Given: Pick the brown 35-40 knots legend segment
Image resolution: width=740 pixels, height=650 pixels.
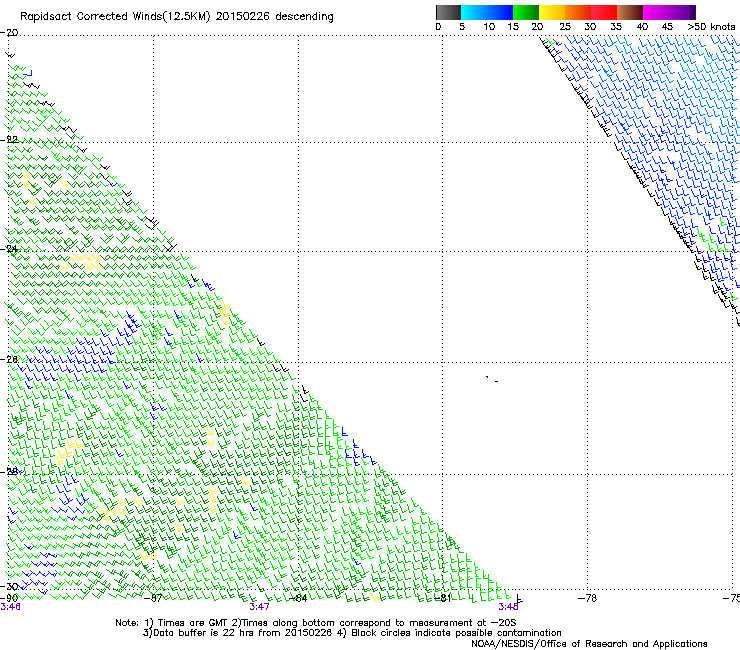Looking at the screenshot, I should [x=630, y=12].
